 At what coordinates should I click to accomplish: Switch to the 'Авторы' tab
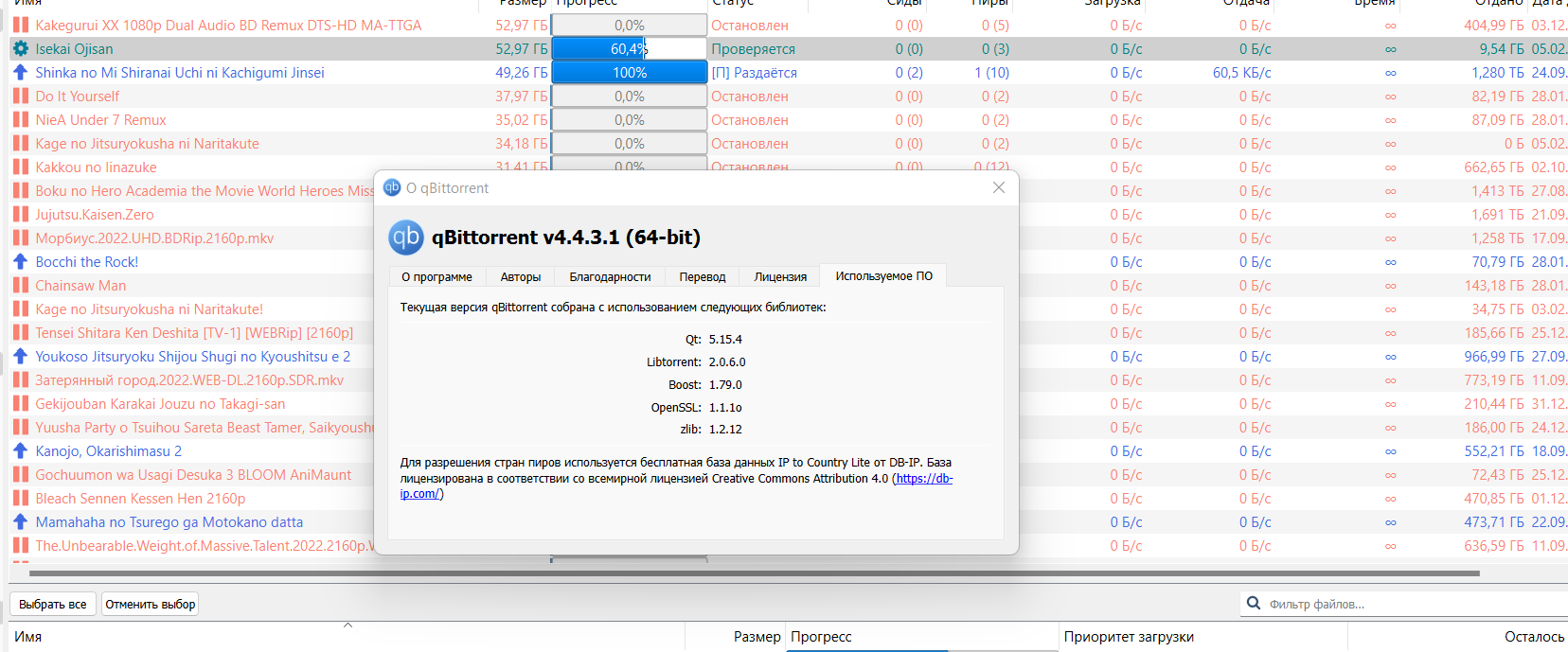point(521,277)
